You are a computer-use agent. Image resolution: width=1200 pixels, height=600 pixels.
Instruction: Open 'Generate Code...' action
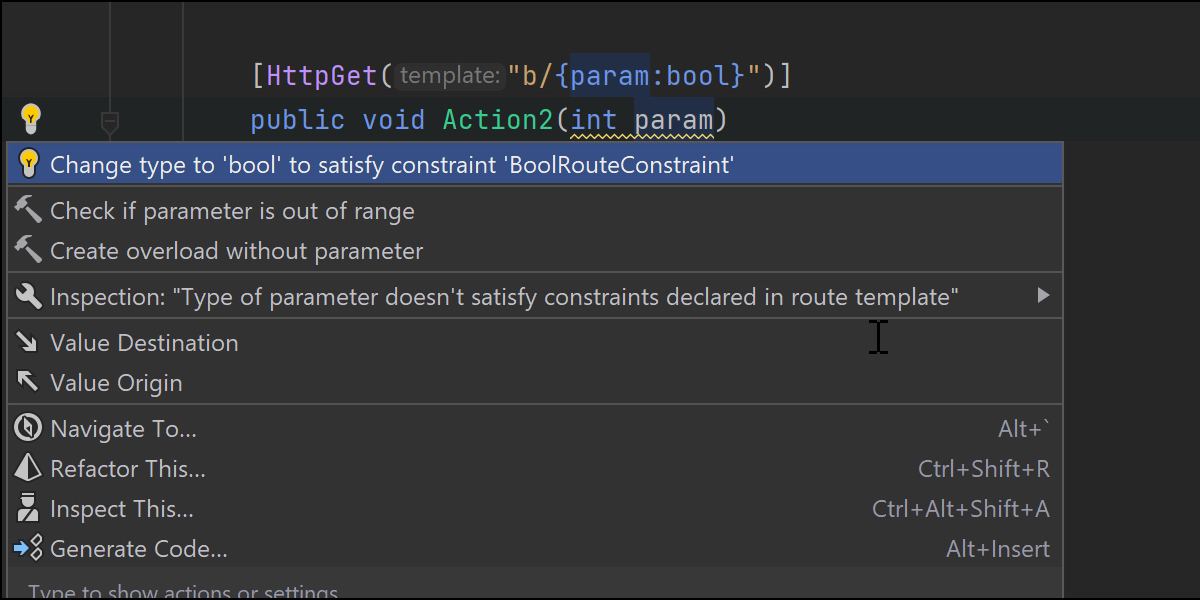(138, 548)
